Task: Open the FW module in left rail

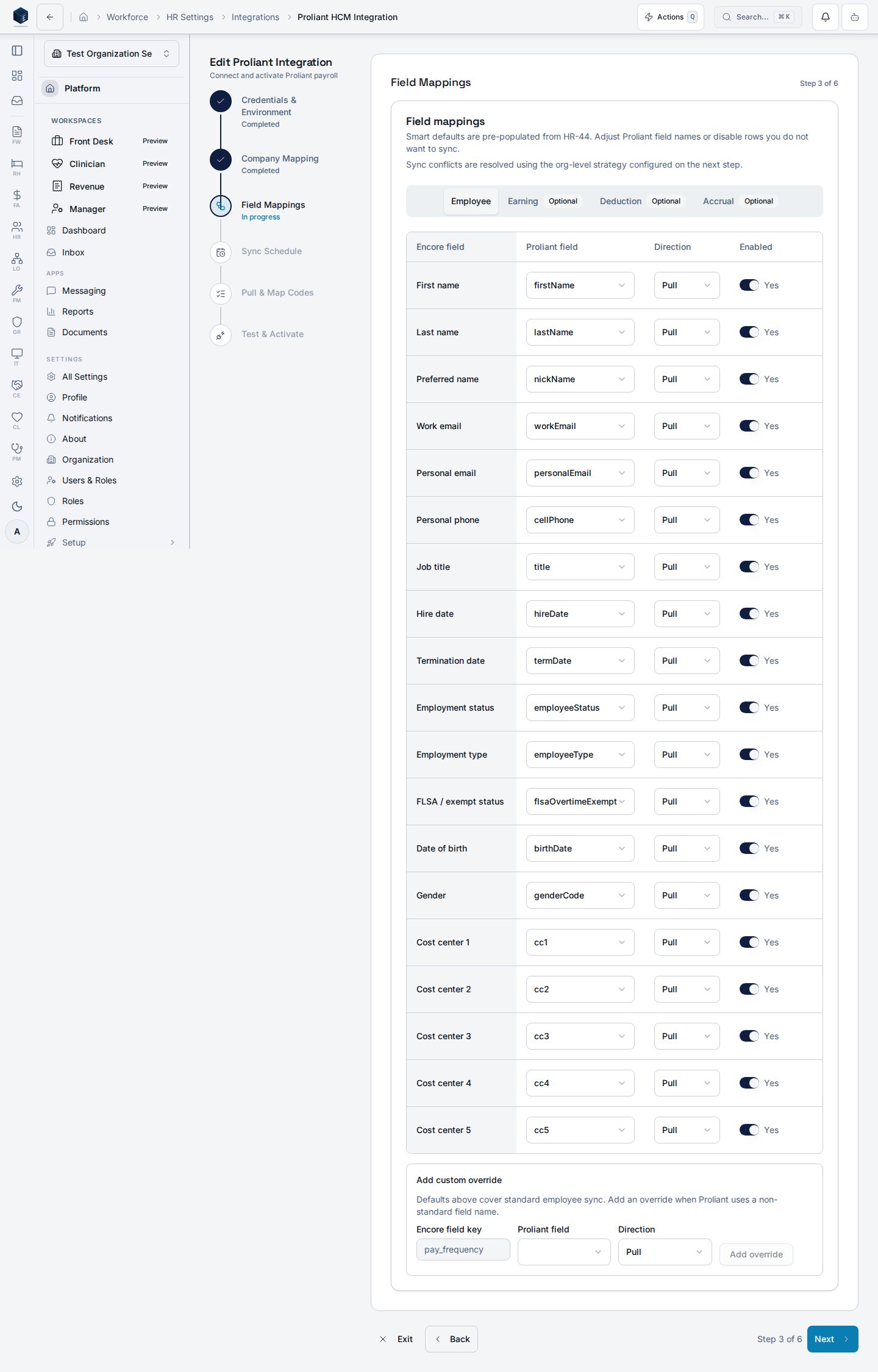Action: coord(17,135)
